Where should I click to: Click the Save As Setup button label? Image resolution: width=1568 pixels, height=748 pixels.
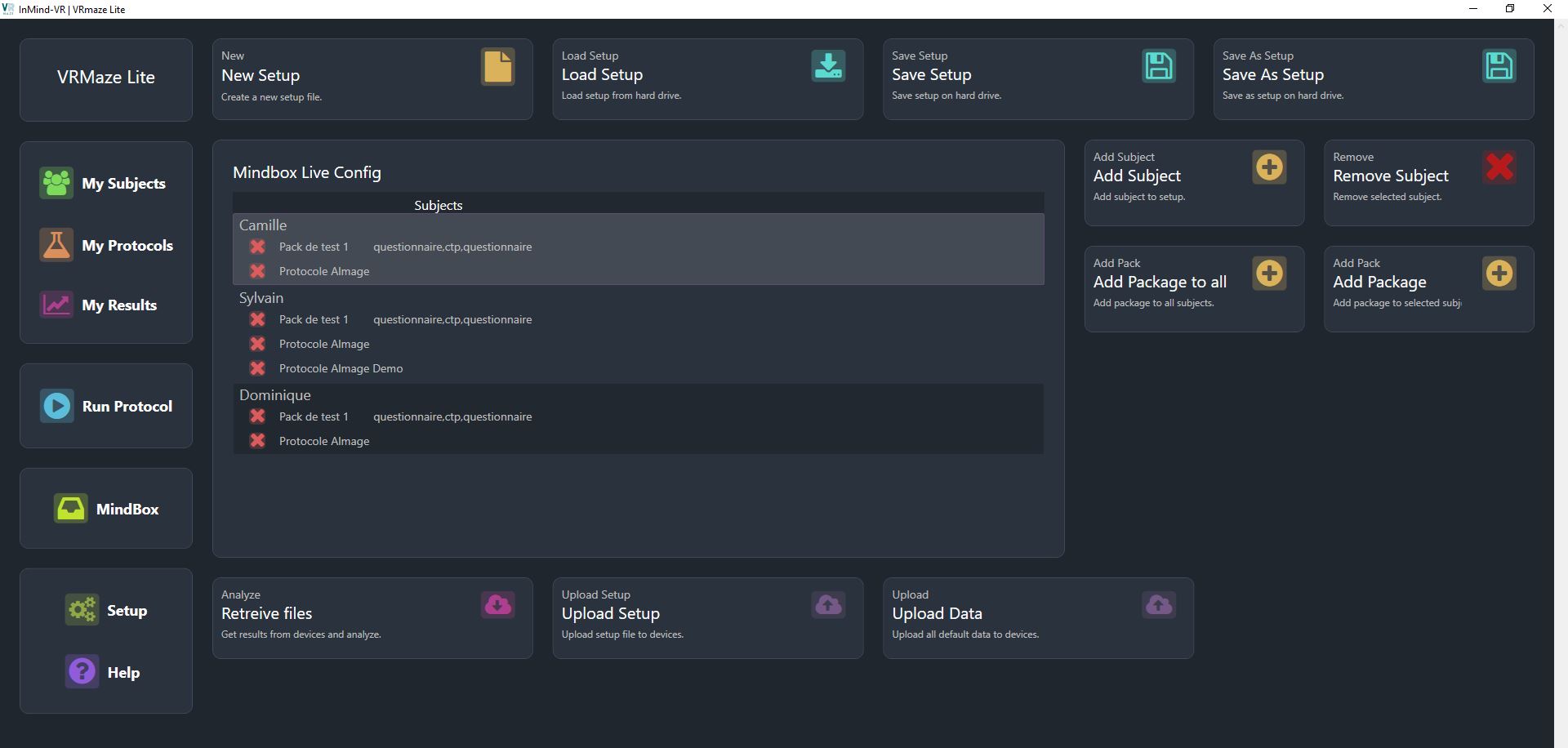(x=1273, y=74)
